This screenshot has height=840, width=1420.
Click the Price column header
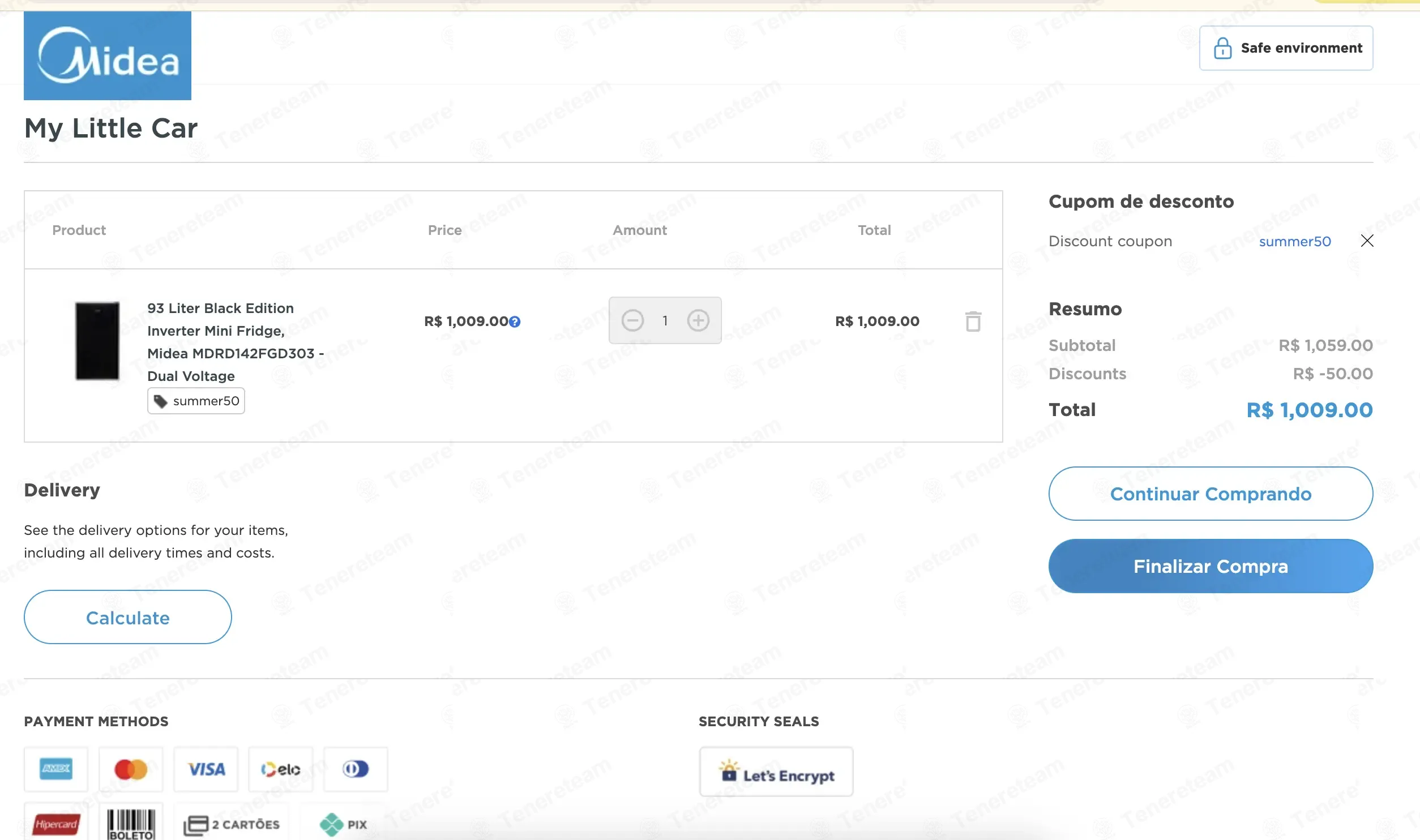coord(444,230)
